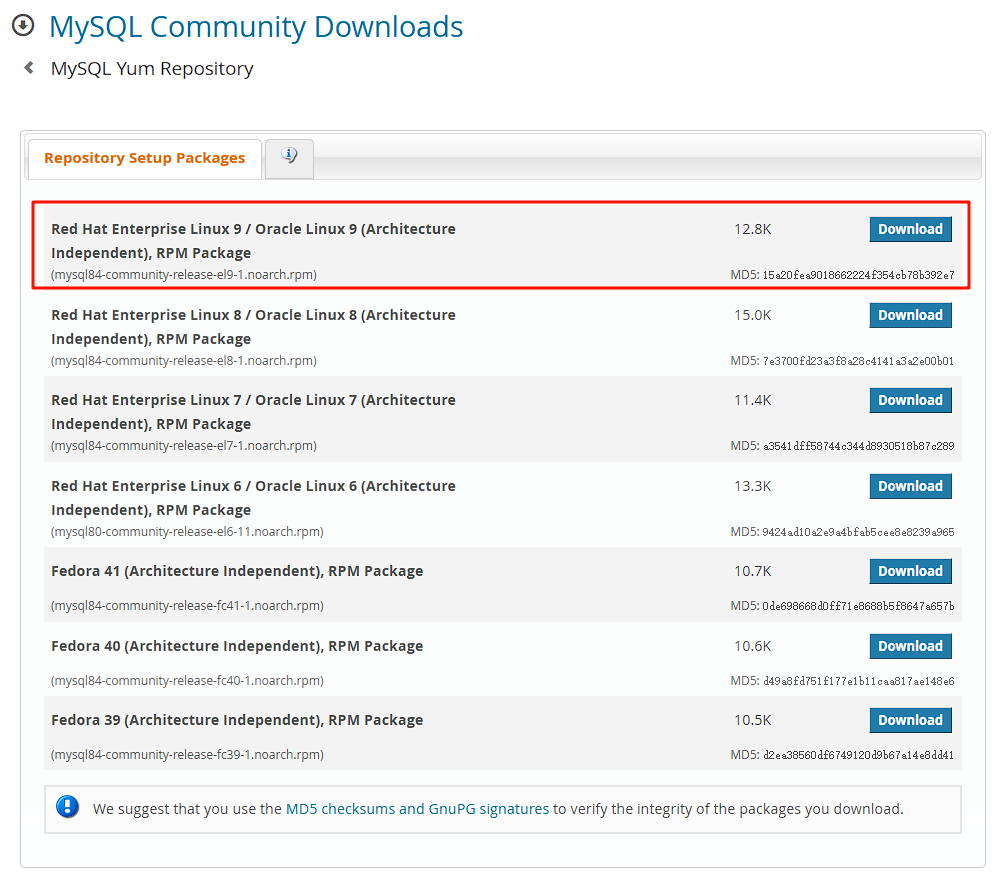Download the Fedora 40 RPM package
The height and width of the screenshot is (876, 1000).
pos(910,645)
